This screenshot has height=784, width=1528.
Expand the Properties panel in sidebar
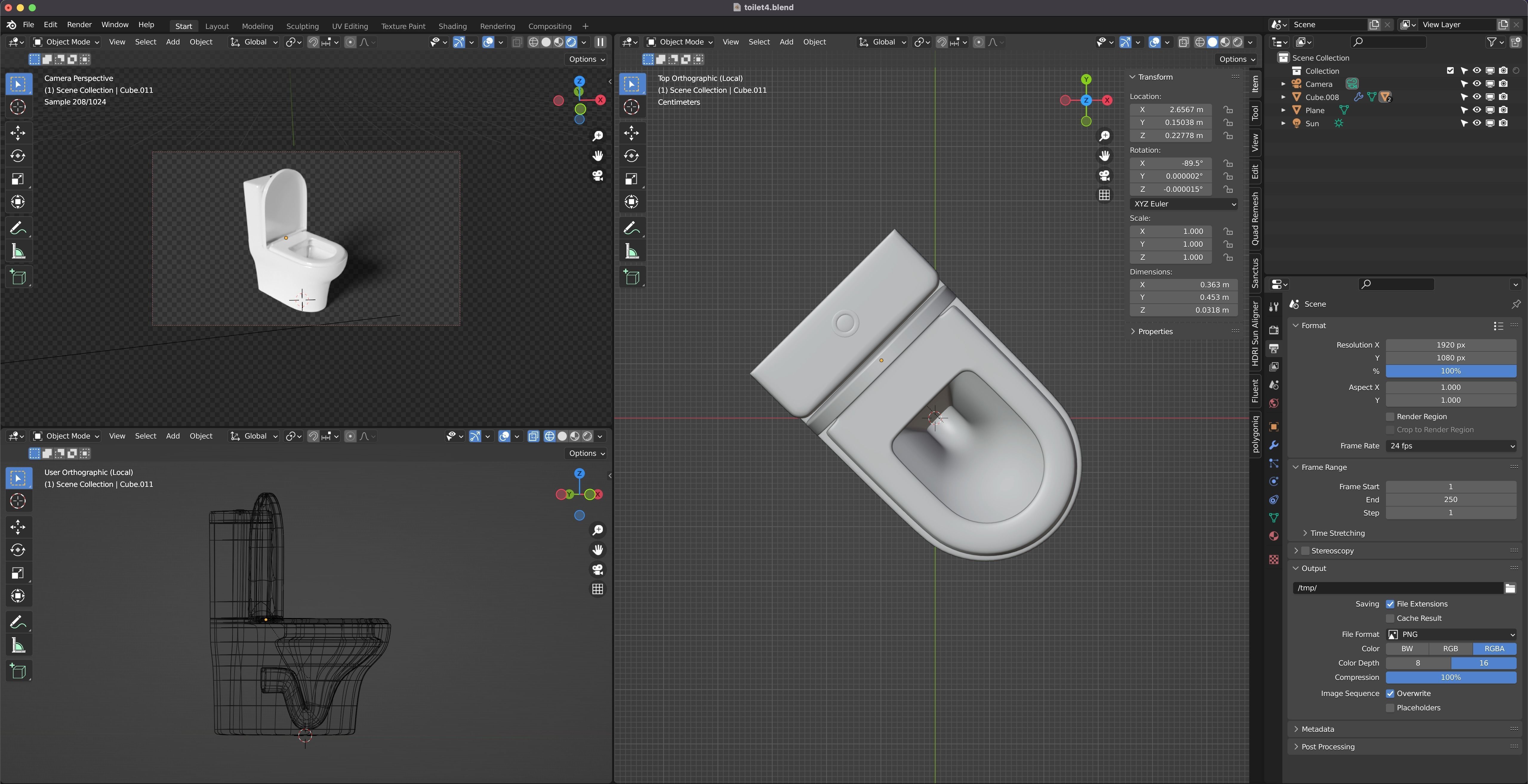click(x=1154, y=331)
